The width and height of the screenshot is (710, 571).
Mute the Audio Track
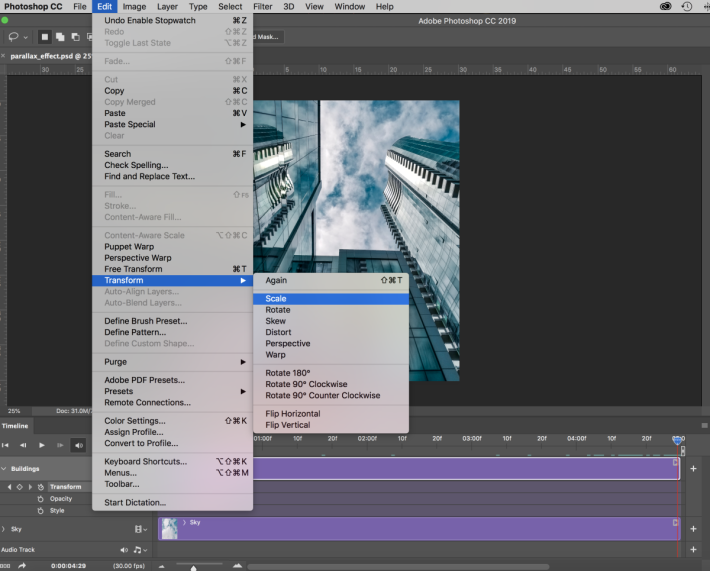124,550
